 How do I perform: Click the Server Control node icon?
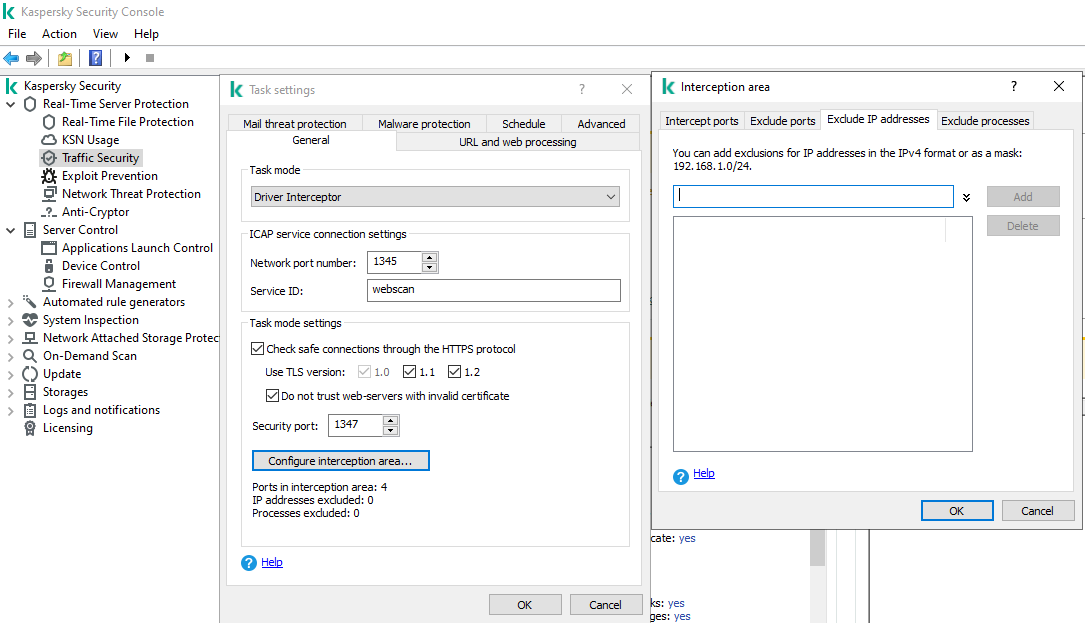30,230
